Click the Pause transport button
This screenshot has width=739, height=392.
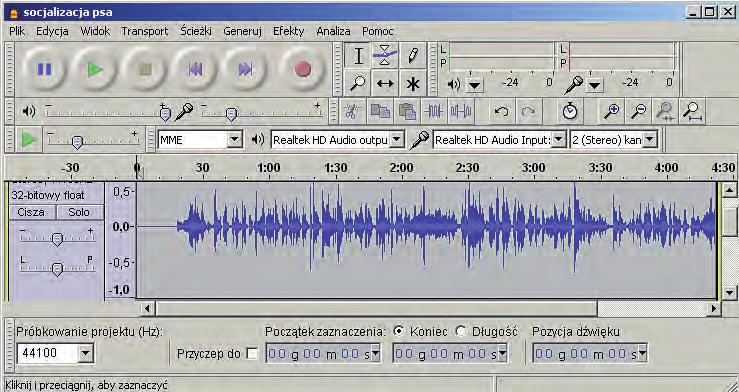43,70
